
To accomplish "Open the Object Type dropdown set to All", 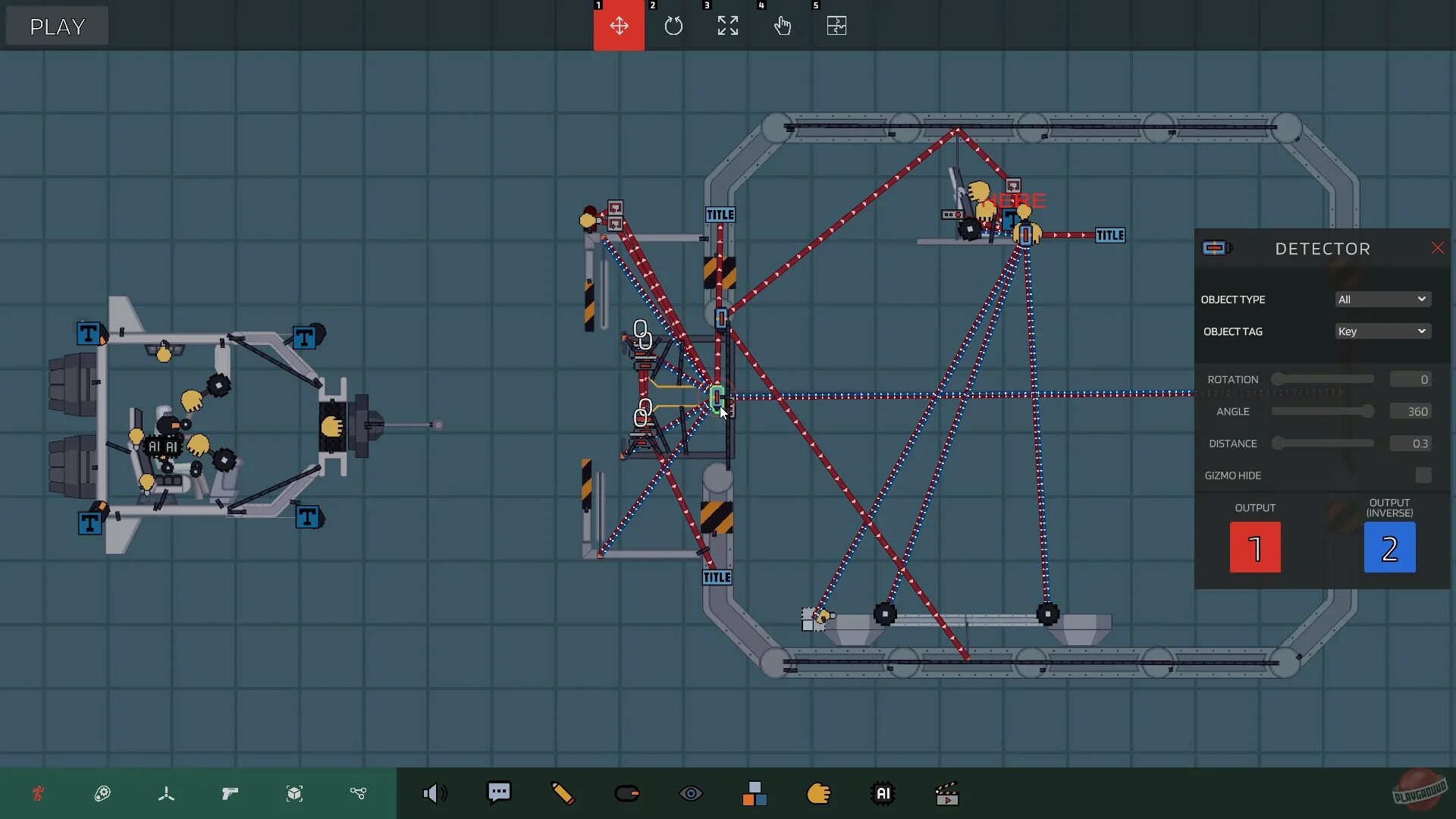I will [x=1382, y=300].
